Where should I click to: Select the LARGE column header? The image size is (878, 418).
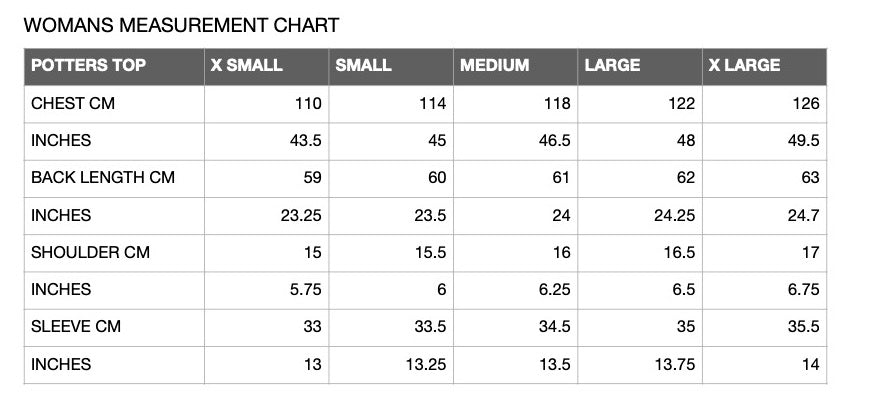pos(640,66)
